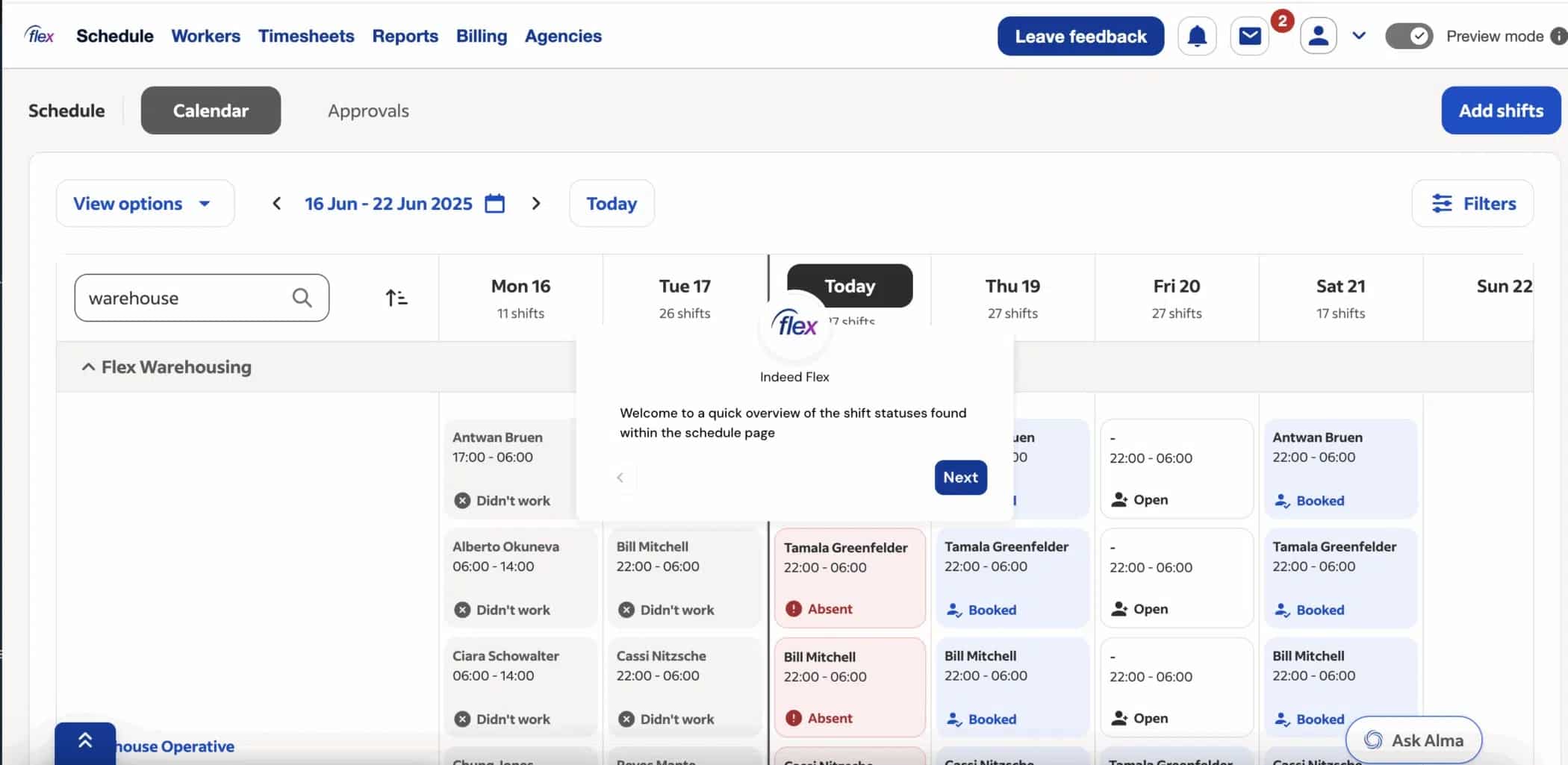The width and height of the screenshot is (1568, 765).
Task: Expand the account menu chevron
Action: click(1359, 36)
